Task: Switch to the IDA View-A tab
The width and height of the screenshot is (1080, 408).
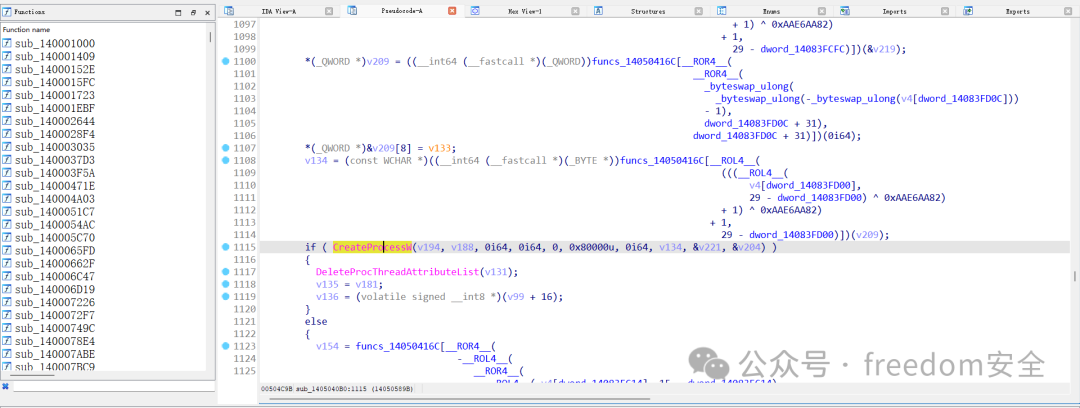Action: 279,11
